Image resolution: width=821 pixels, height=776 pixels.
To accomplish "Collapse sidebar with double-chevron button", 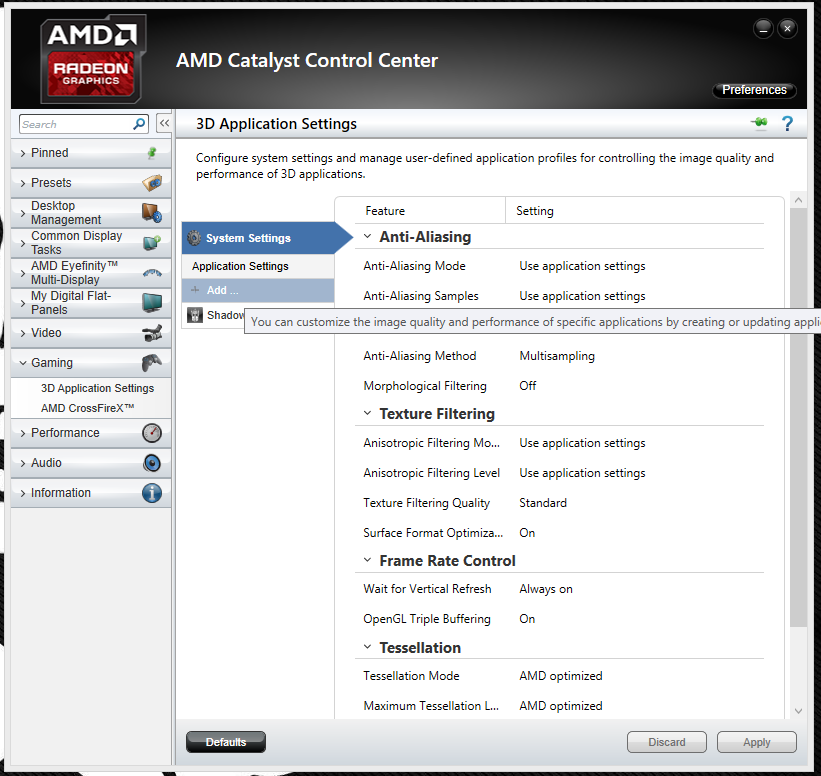I will pyautogui.click(x=164, y=124).
